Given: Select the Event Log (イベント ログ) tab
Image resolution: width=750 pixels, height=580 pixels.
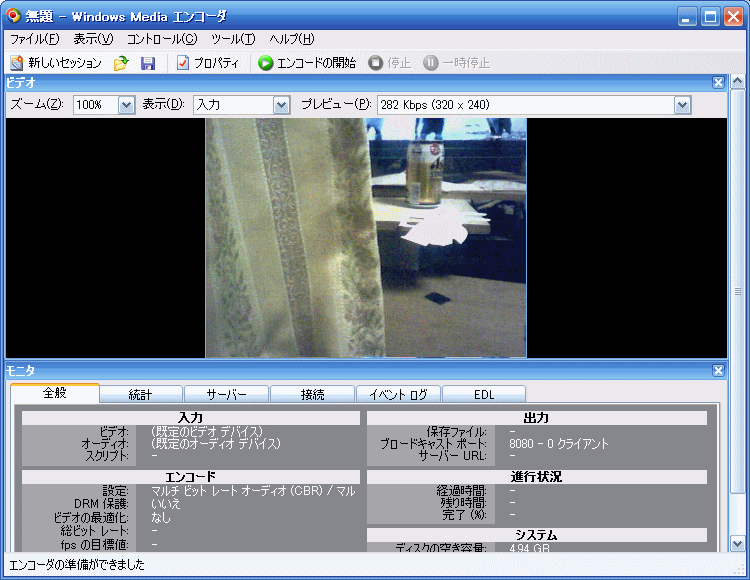Looking at the screenshot, I should click(x=398, y=394).
